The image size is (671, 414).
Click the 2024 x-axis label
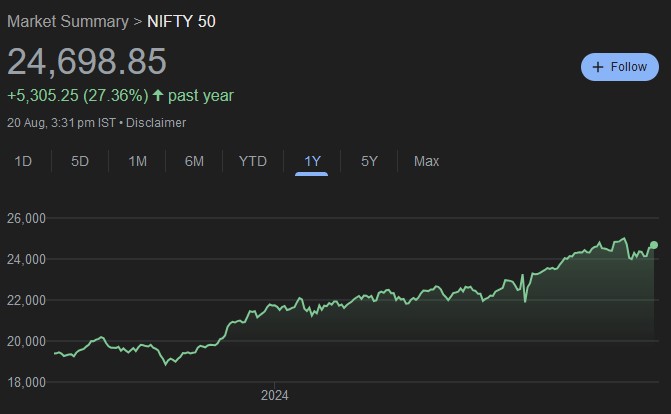(x=275, y=395)
